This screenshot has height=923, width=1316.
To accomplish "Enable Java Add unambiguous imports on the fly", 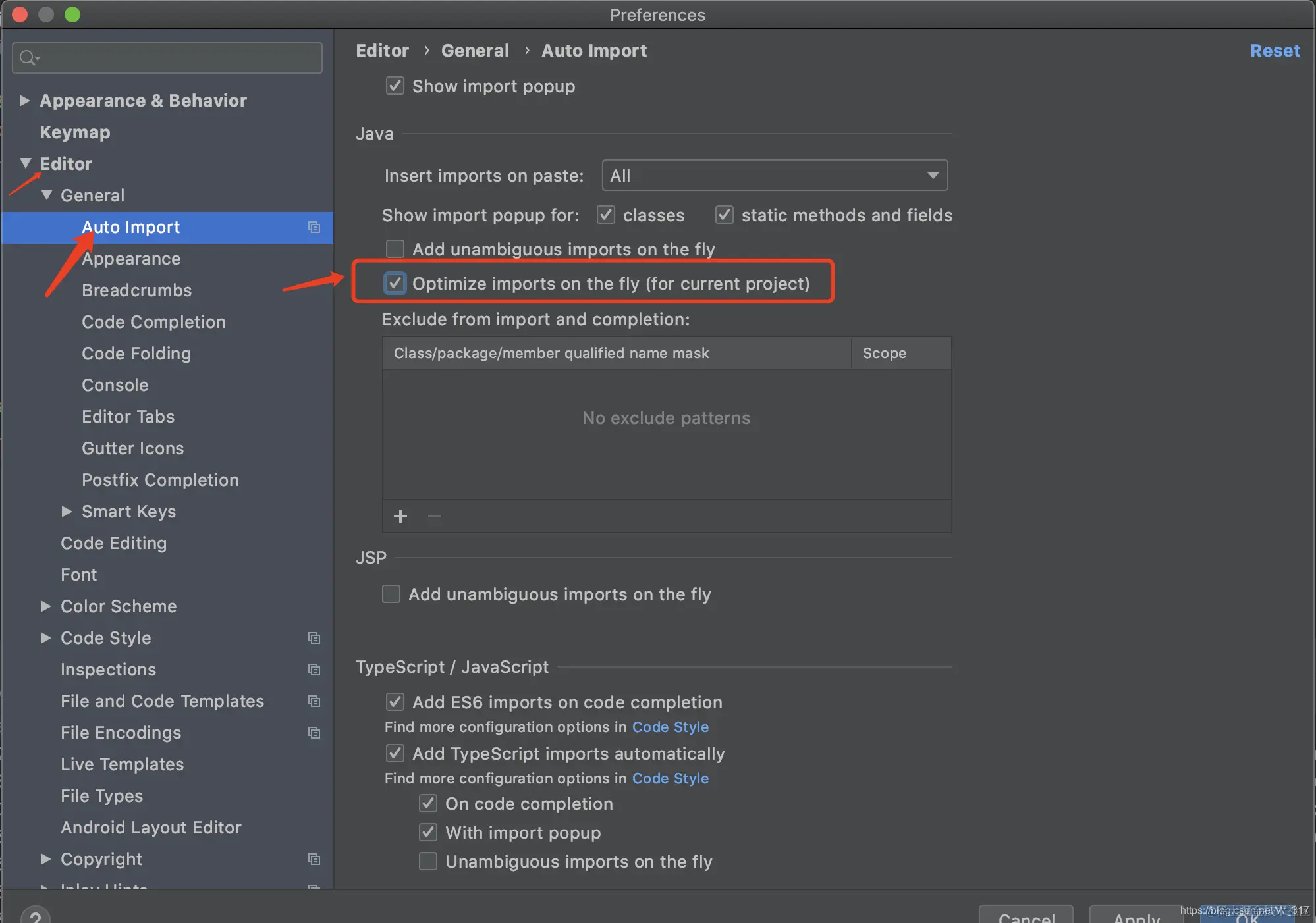I will (x=395, y=249).
